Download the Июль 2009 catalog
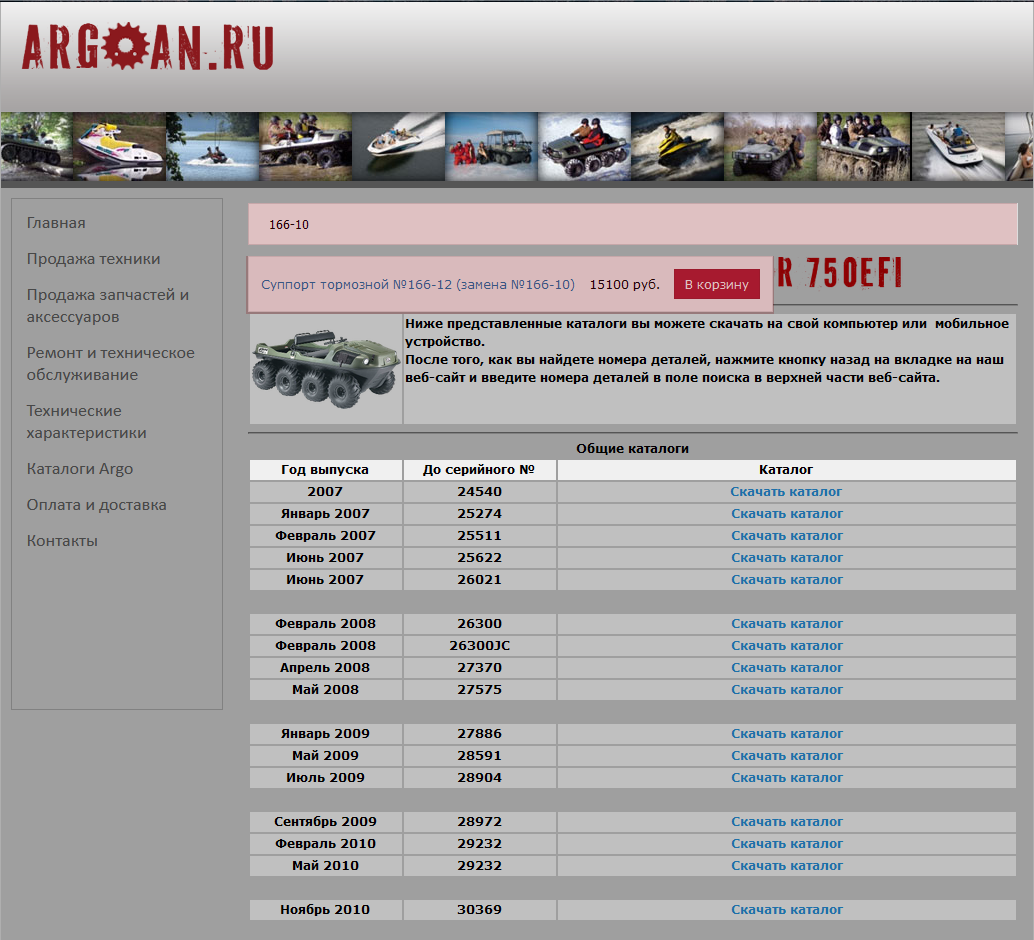1034x940 pixels. pyautogui.click(x=787, y=778)
